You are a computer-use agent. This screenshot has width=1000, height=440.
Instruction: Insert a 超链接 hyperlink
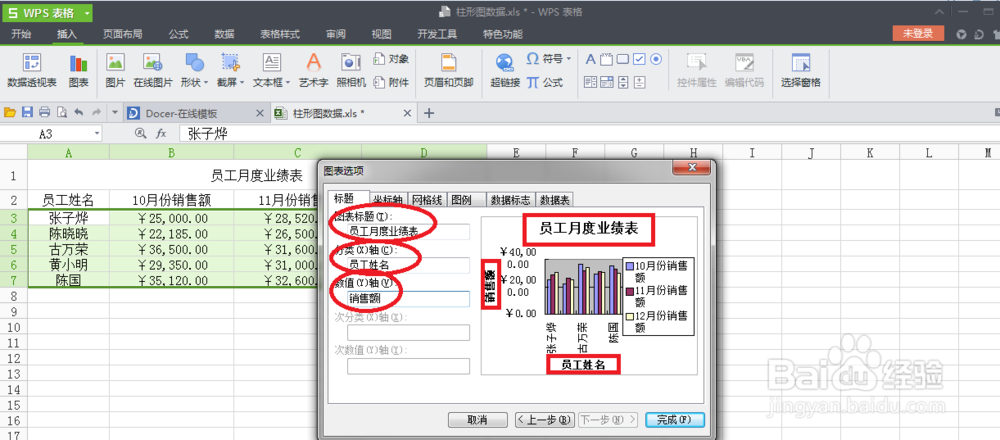click(x=504, y=70)
